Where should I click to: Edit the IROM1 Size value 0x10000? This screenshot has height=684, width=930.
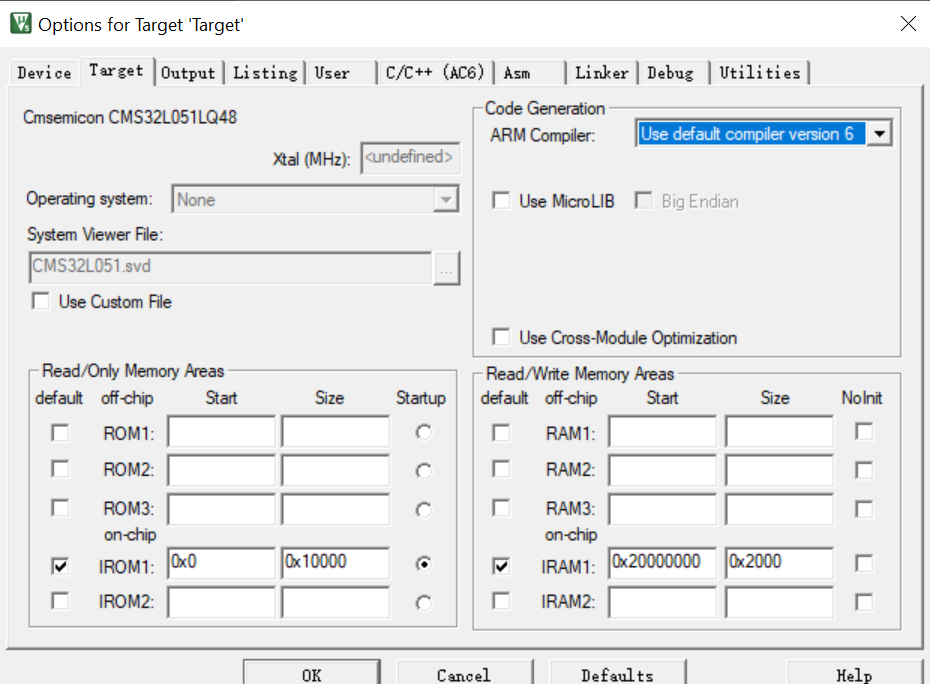point(336,562)
